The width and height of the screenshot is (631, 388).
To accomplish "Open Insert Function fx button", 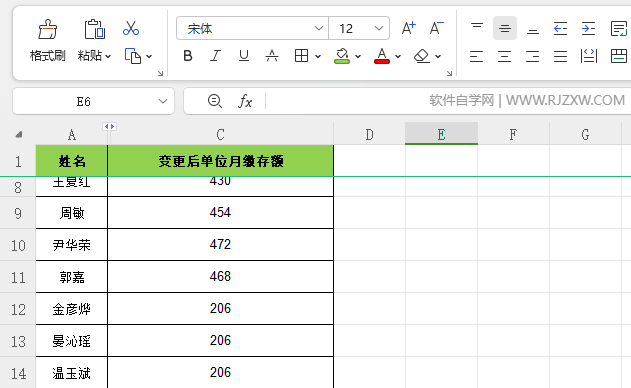I will [x=245, y=101].
